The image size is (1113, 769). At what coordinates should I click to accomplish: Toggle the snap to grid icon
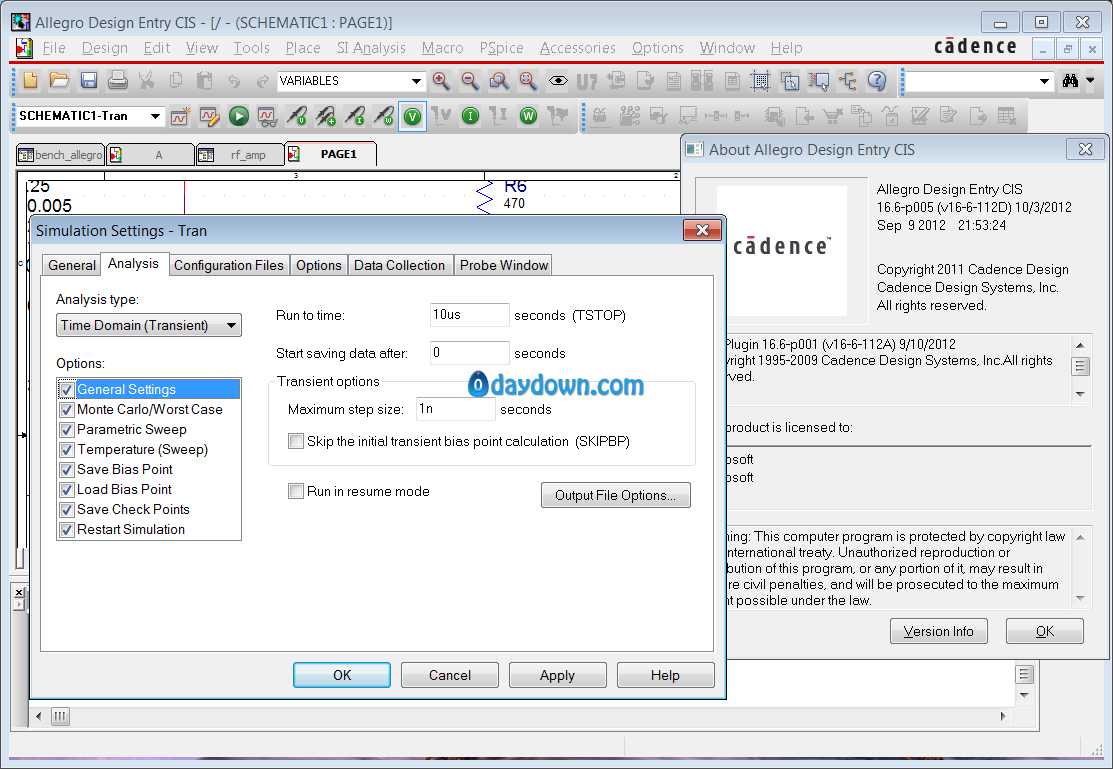tap(760, 81)
